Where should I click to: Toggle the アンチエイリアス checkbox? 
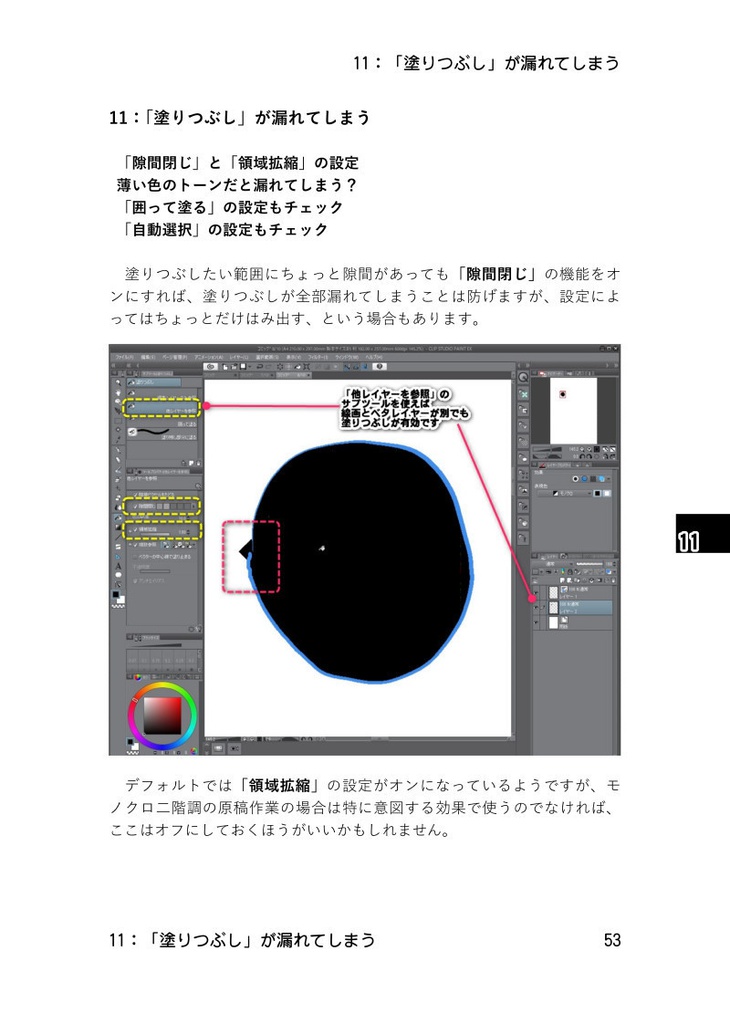[x=135, y=581]
